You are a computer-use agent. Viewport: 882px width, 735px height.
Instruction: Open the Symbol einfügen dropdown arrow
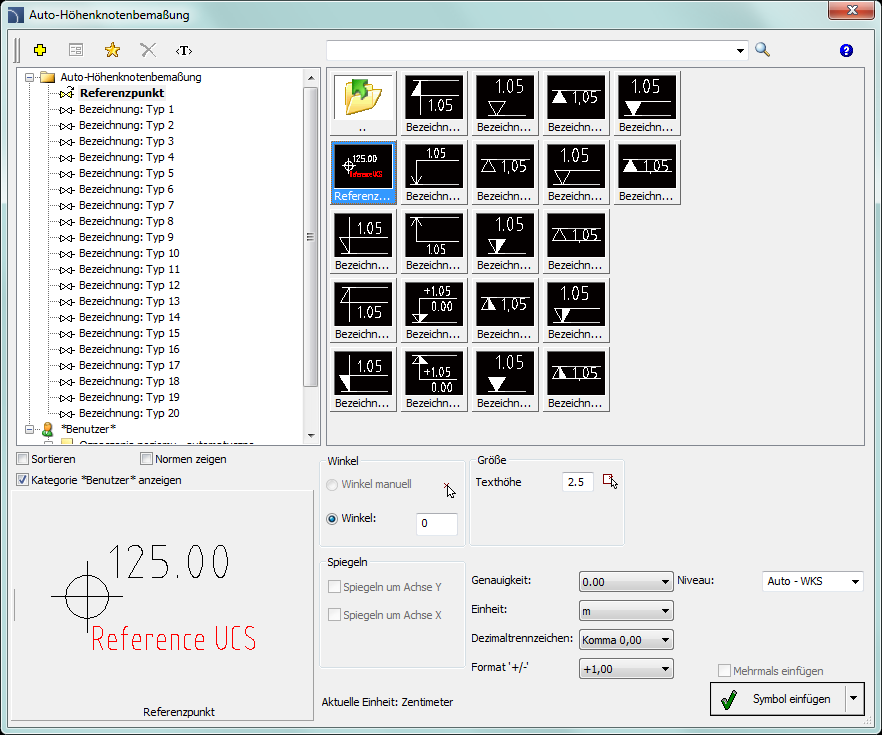(853, 699)
